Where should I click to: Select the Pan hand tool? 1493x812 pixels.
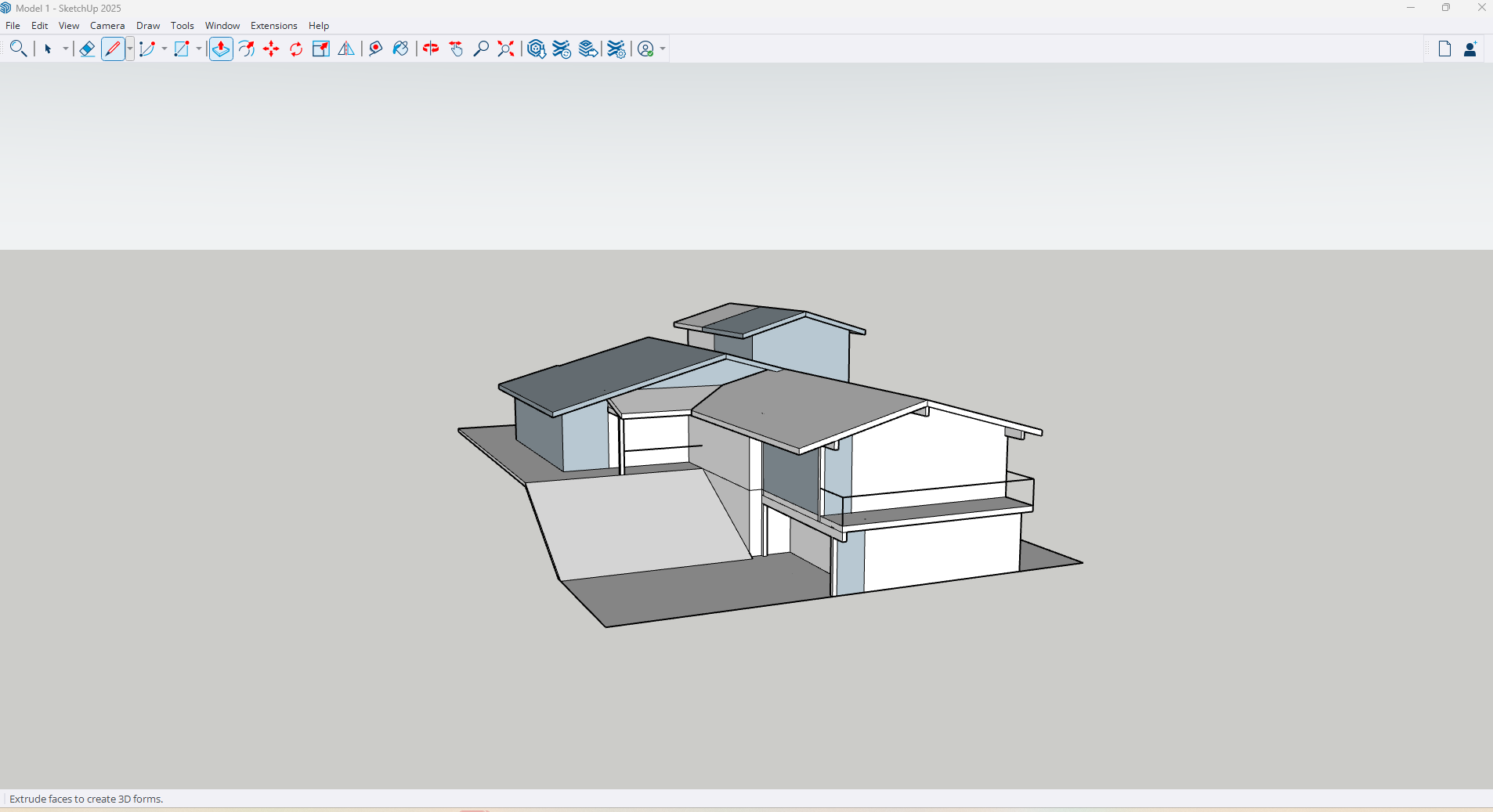[x=456, y=49]
